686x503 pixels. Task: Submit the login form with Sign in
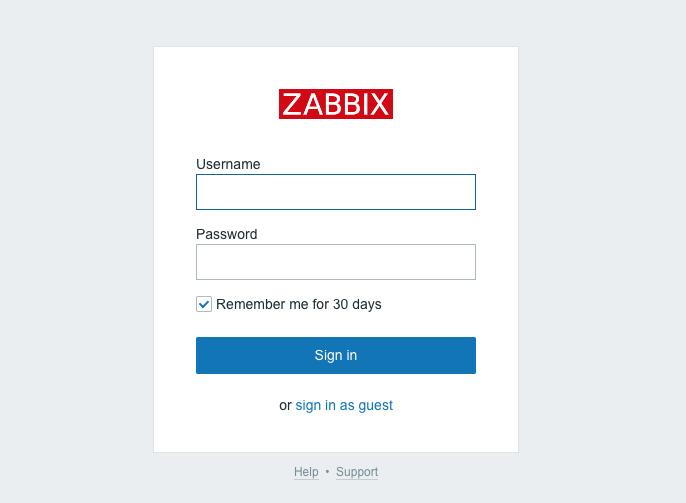pos(336,355)
